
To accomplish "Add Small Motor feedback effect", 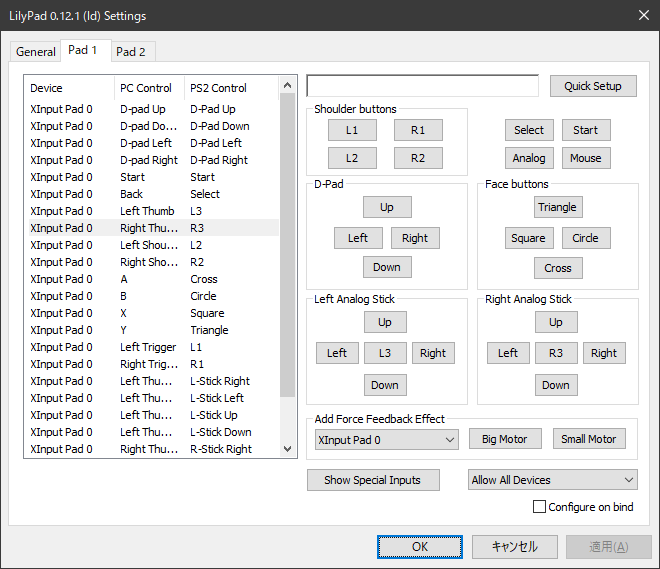I will [x=589, y=439].
